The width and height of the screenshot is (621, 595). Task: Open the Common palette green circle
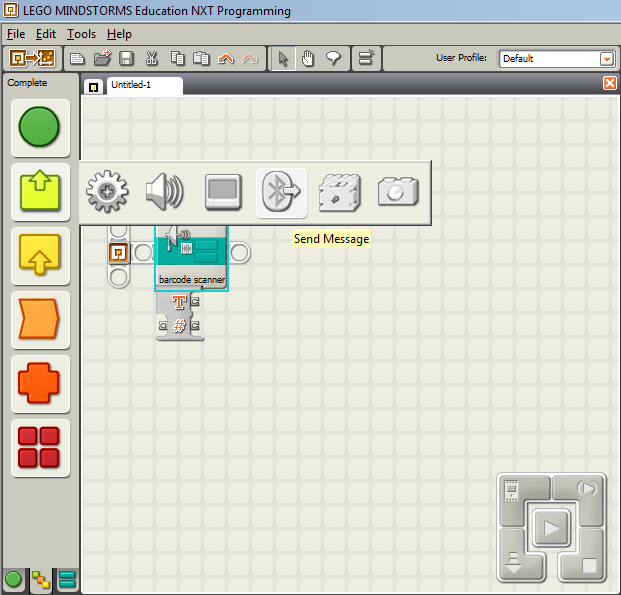point(40,128)
